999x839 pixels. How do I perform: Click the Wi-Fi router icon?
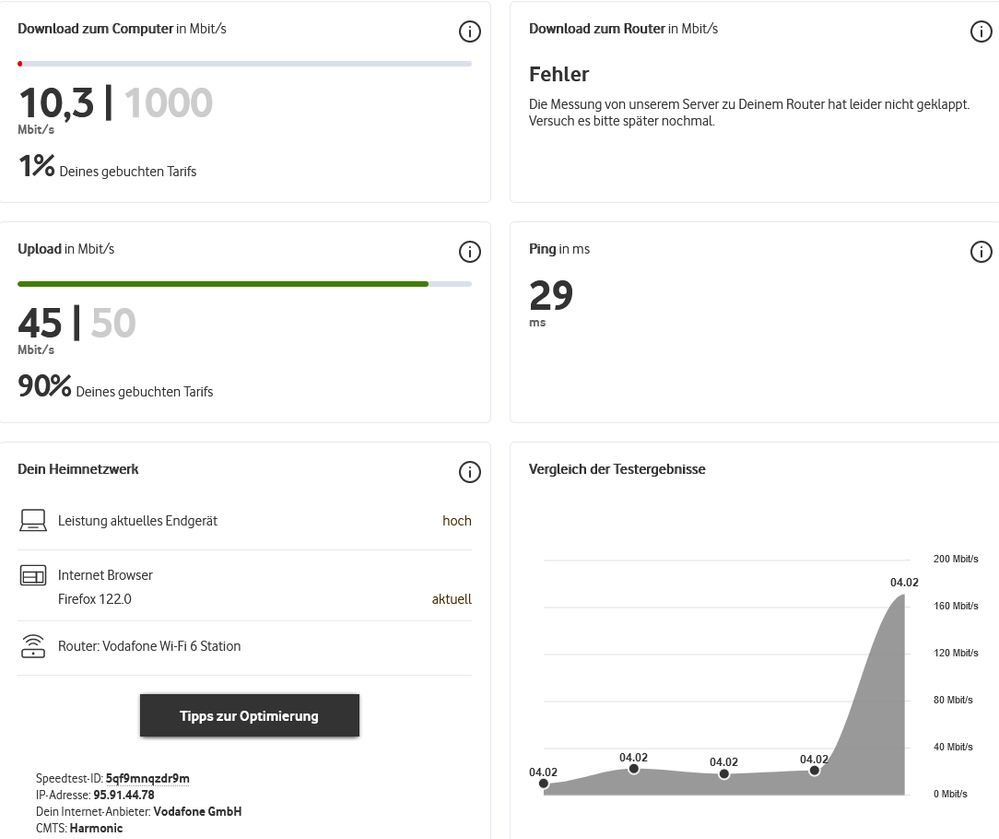tap(33, 646)
